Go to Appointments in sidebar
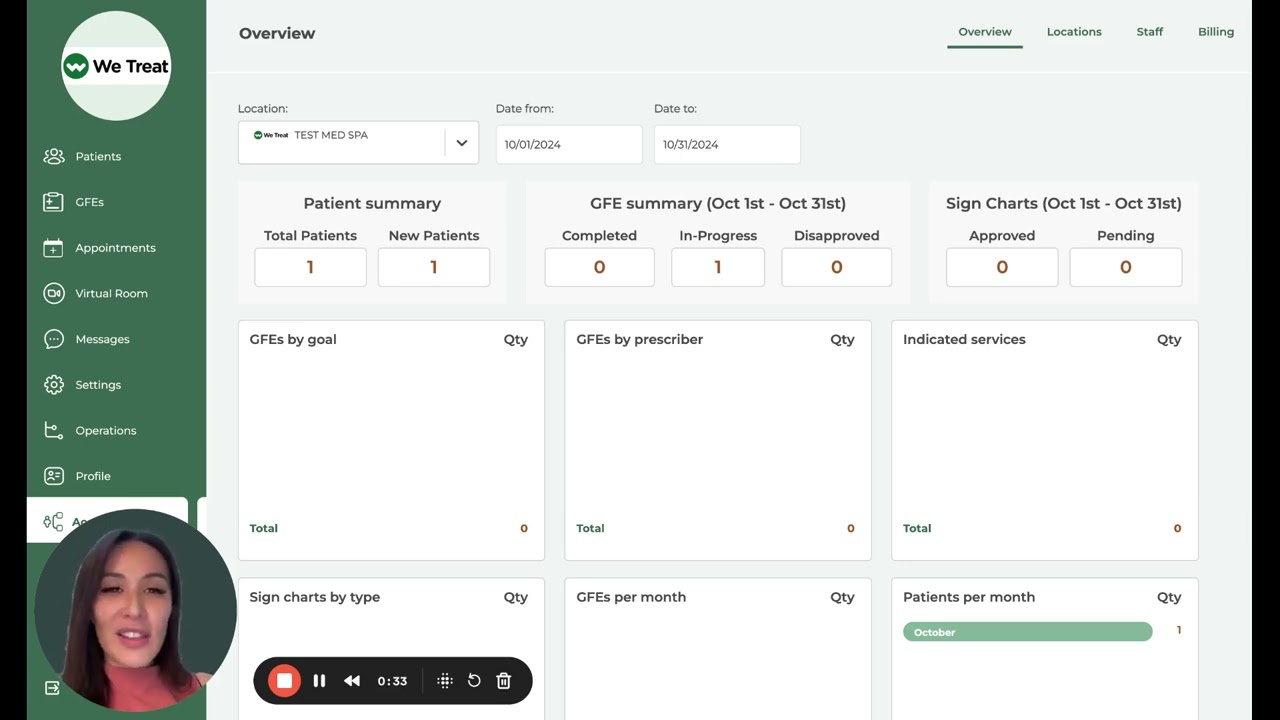The height and width of the screenshot is (720, 1280). pos(115,248)
